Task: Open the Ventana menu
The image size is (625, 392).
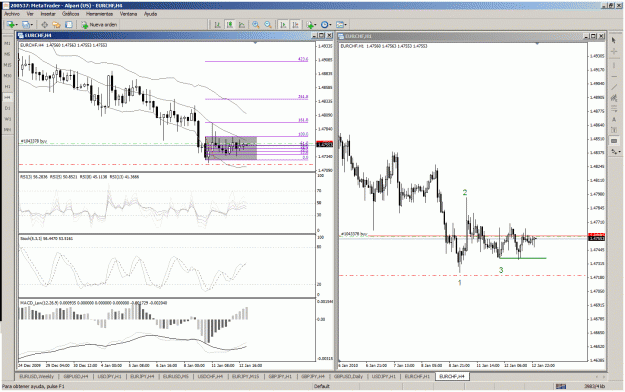Action: point(128,14)
